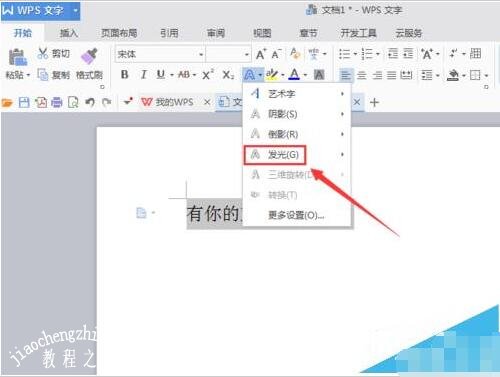Click the Copy (复制) icon
500x377 pixels.
(43, 75)
